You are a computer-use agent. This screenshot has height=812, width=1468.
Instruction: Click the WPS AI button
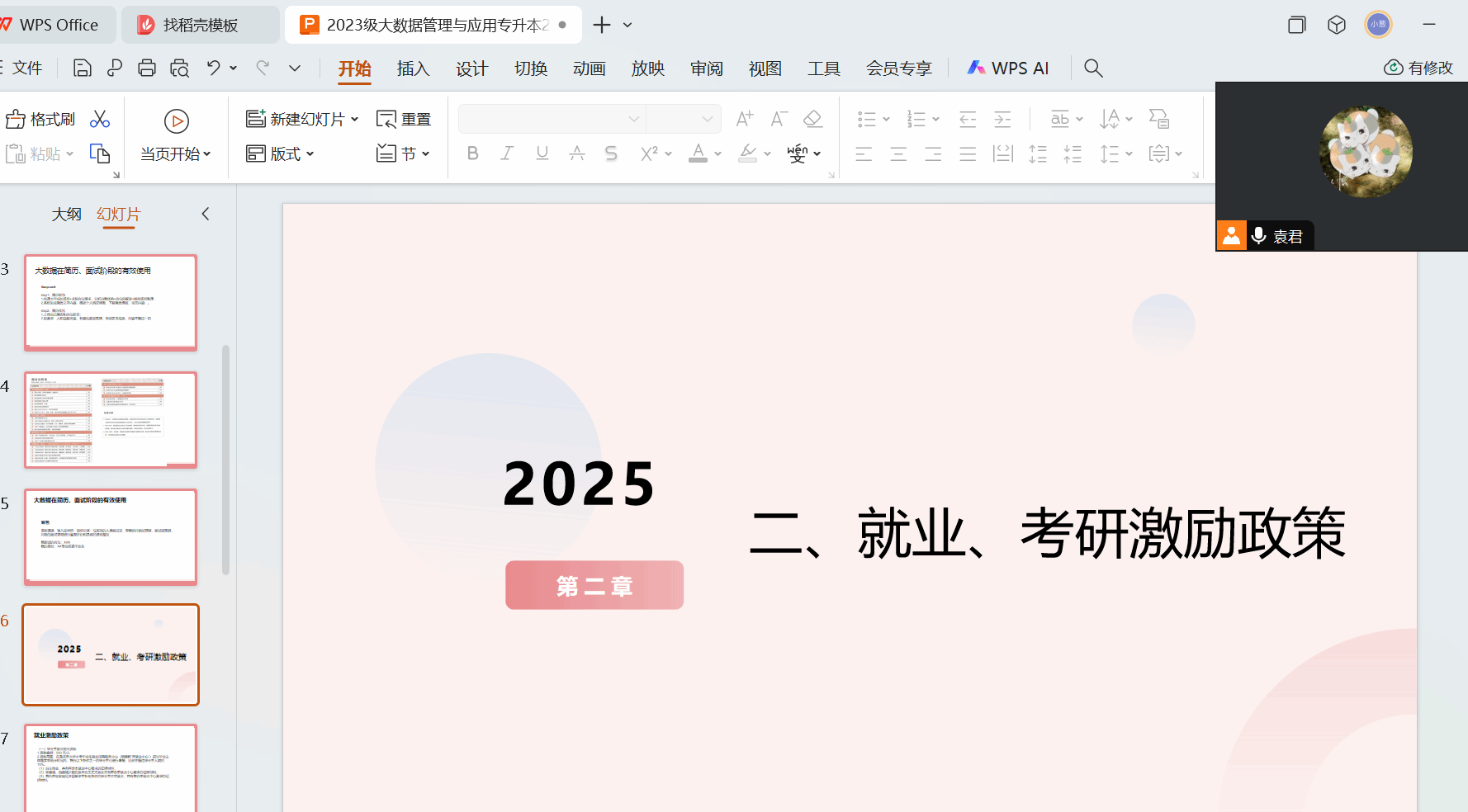[1008, 68]
